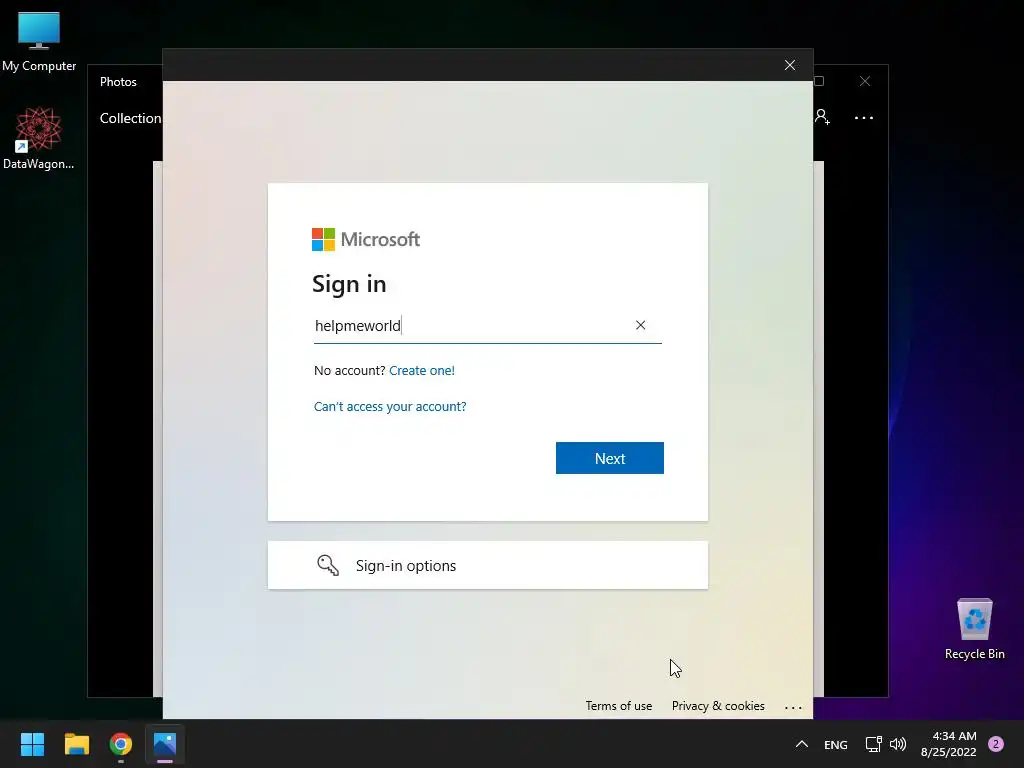Open the more options ellipsis in dialog footer
Image resolution: width=1024 pixels, height=768 pixels.
point(793,707)
